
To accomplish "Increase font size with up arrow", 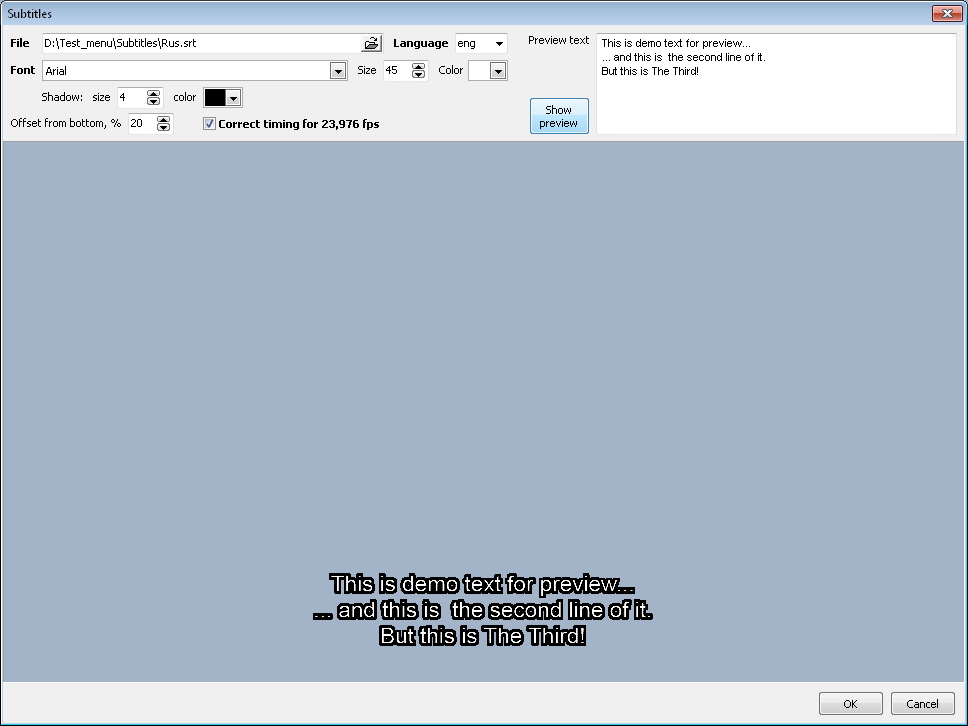I will (418, 66).
